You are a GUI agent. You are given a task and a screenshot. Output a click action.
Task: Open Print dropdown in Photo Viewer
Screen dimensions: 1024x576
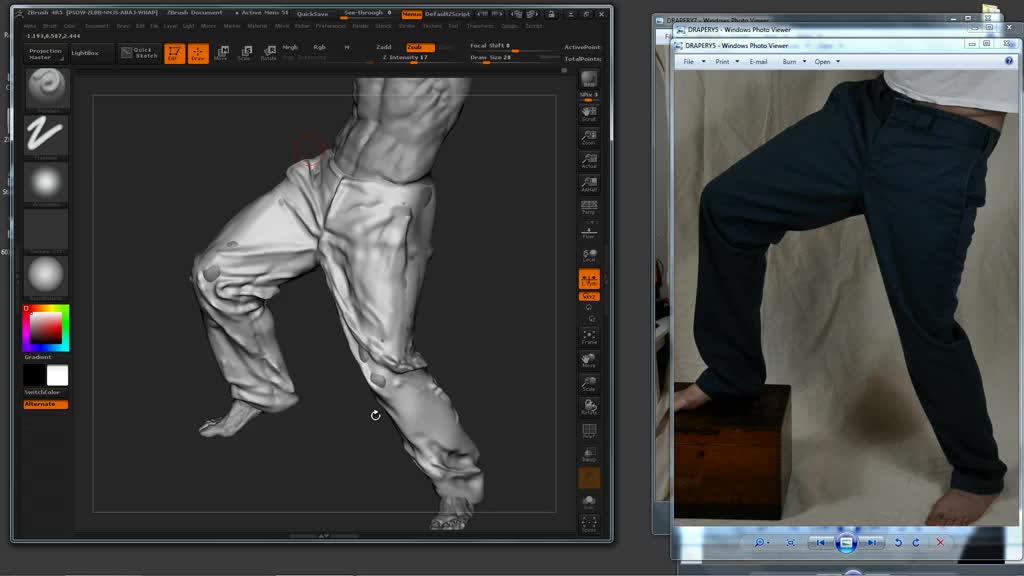pyautogui.click(x=727, y=61)
